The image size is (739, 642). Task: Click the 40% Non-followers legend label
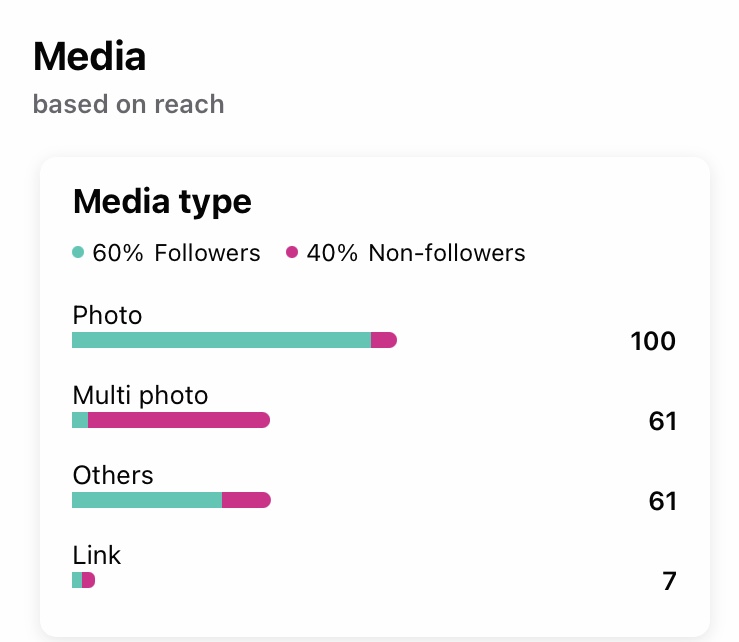[416, 253]
